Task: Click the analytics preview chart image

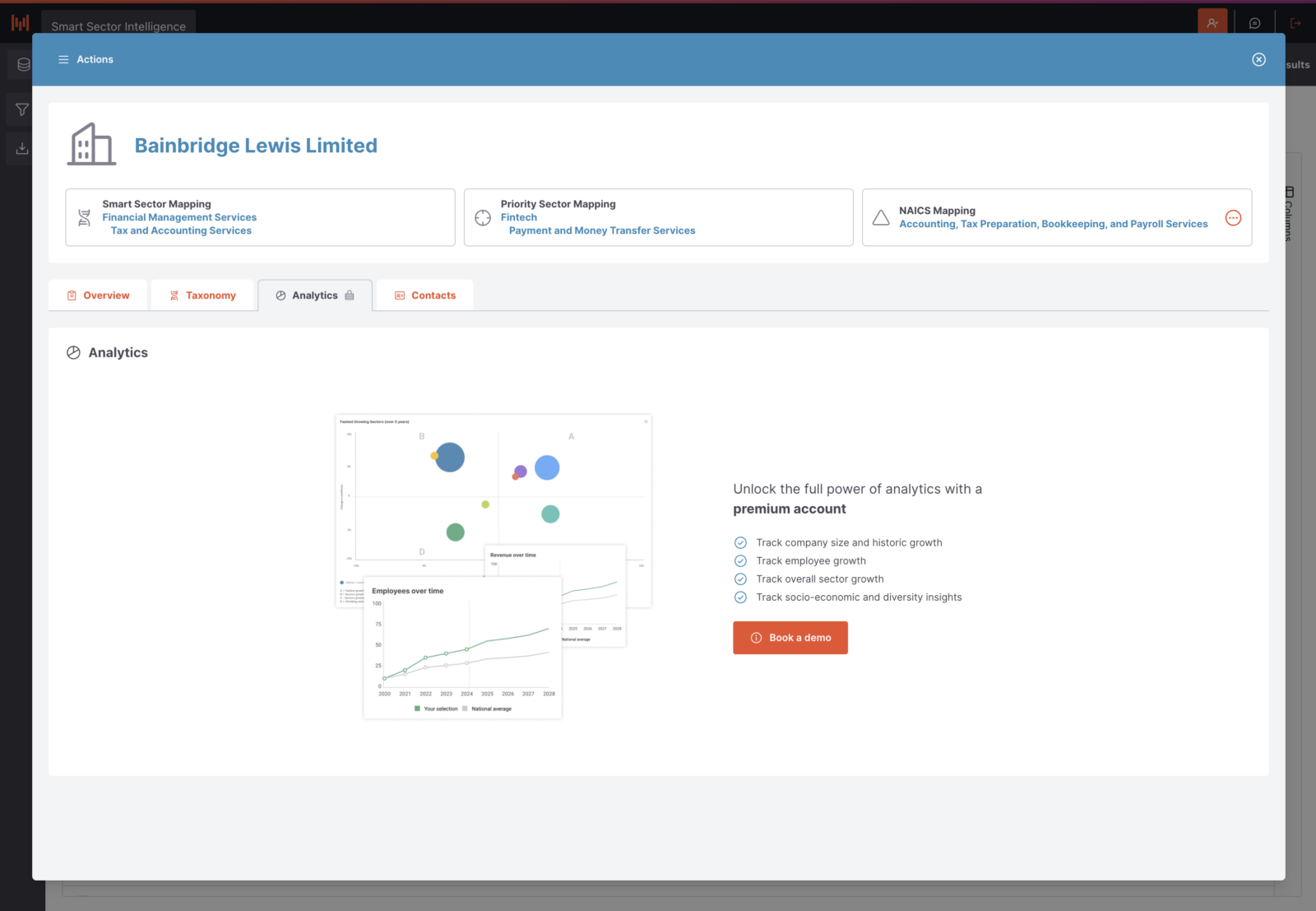Action: 493,566
